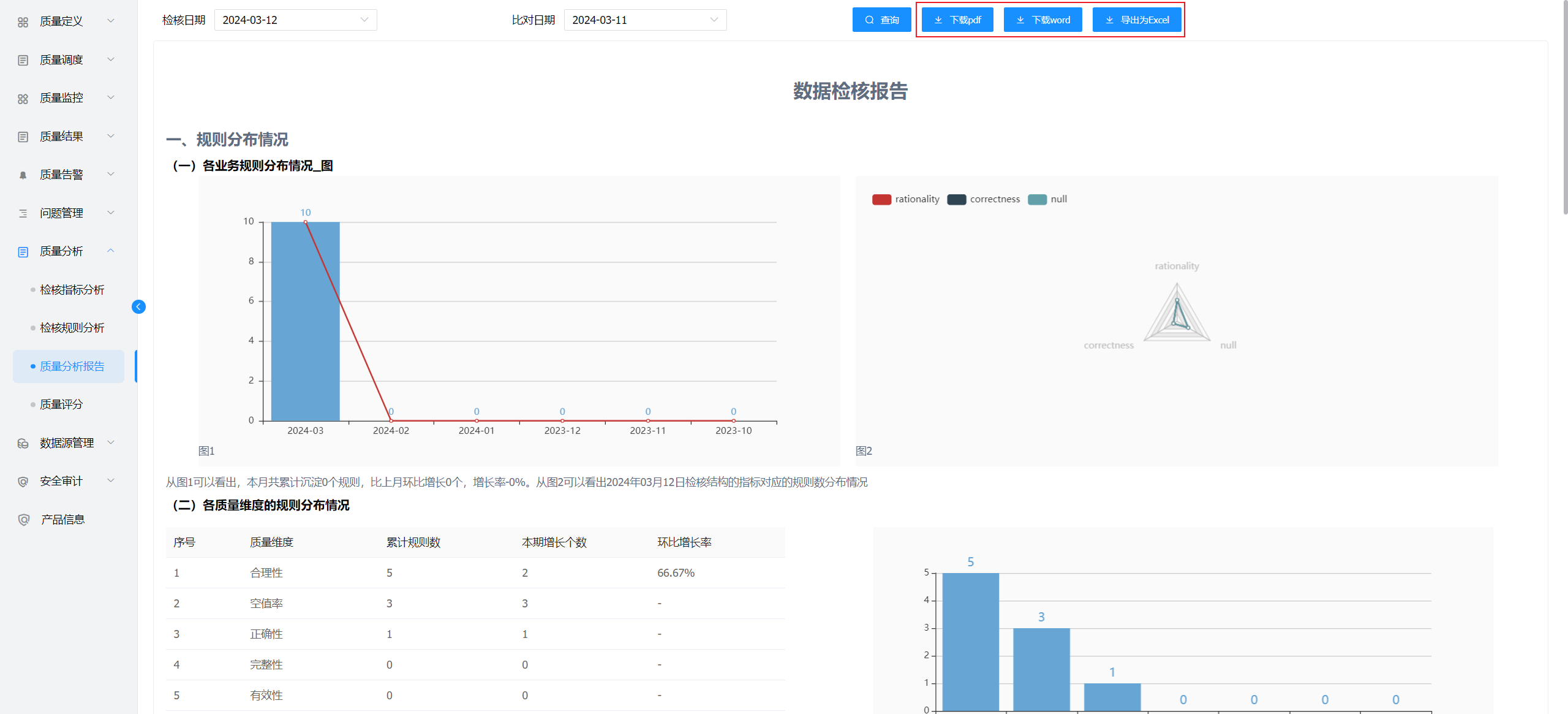Click the 数据源管理 database icon
1568x714 pixels.
tap(23, 443)
